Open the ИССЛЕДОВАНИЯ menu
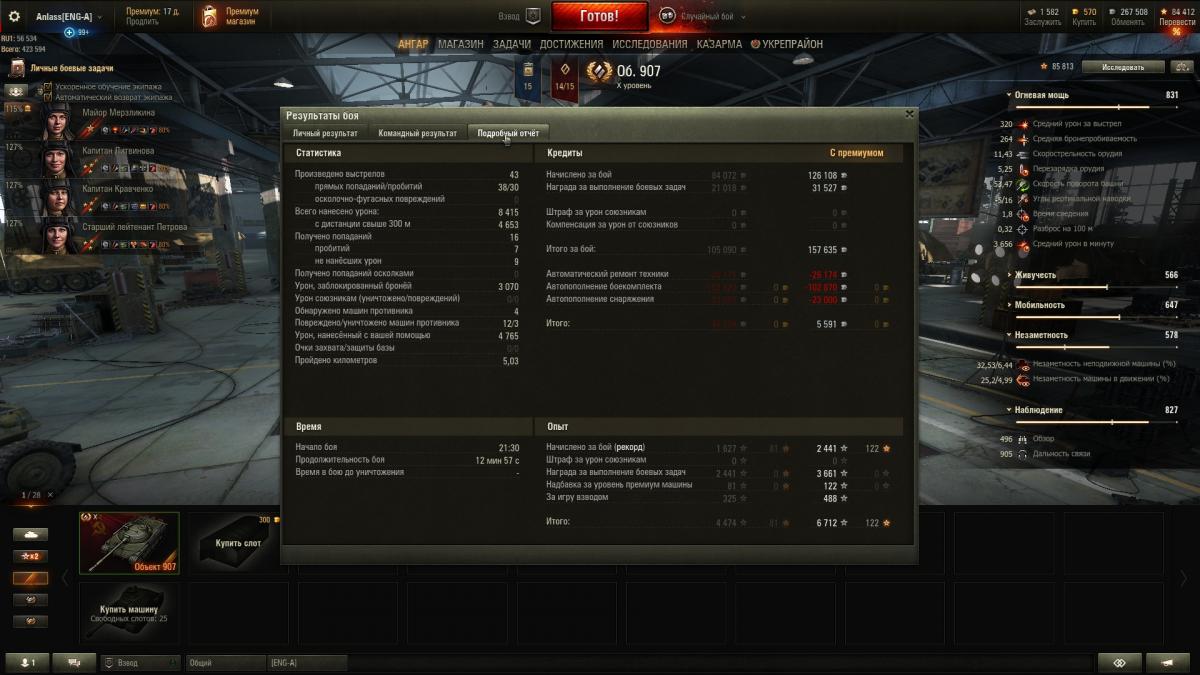 click(x=650, y=44)
